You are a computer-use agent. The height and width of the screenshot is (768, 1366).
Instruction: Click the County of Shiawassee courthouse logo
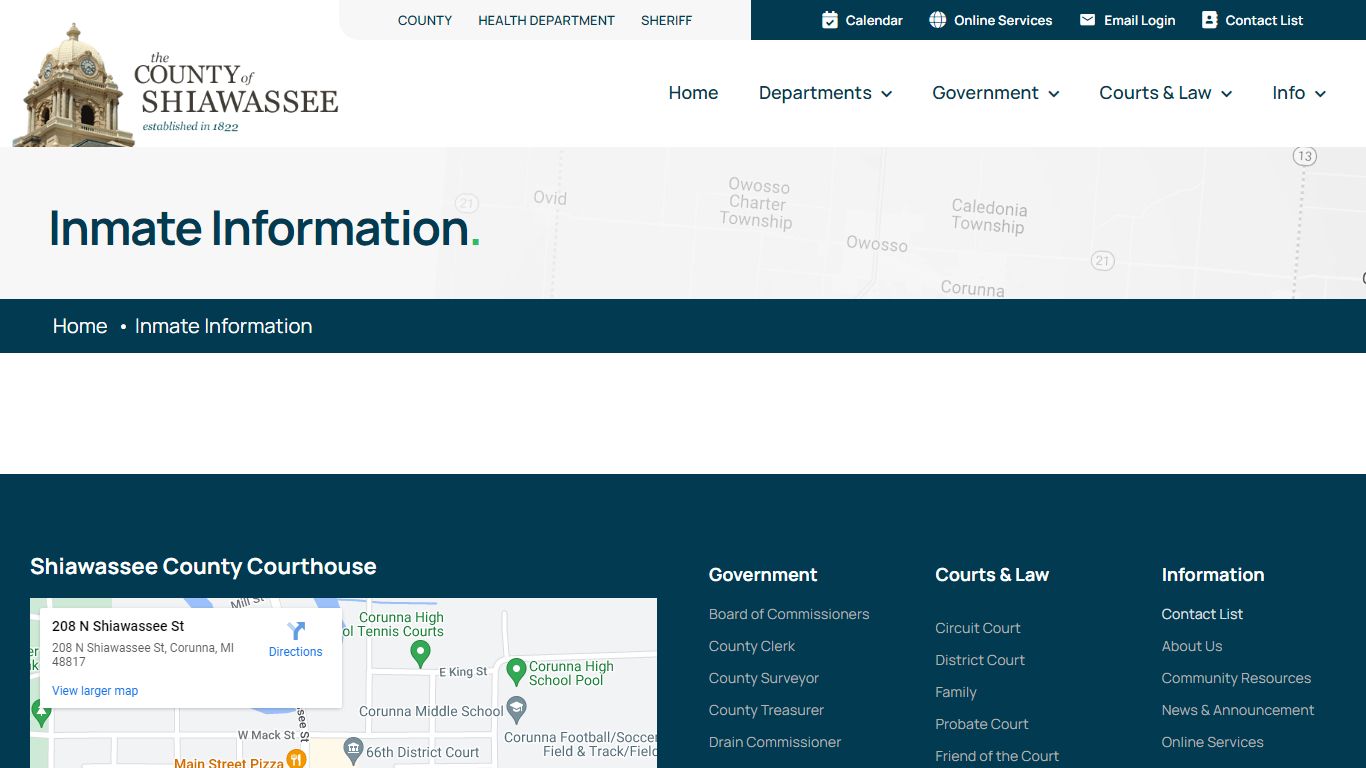click(x=176, y=86)
